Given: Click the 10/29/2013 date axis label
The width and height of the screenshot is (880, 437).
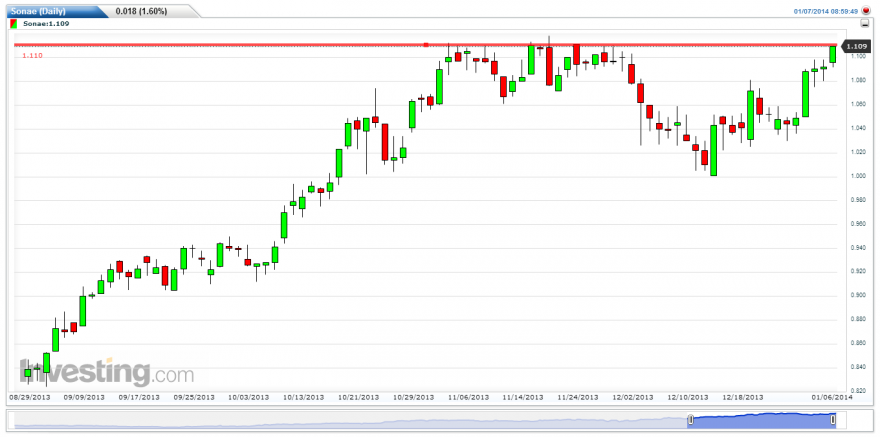Looking at the screenshot, I should (414, 397).
